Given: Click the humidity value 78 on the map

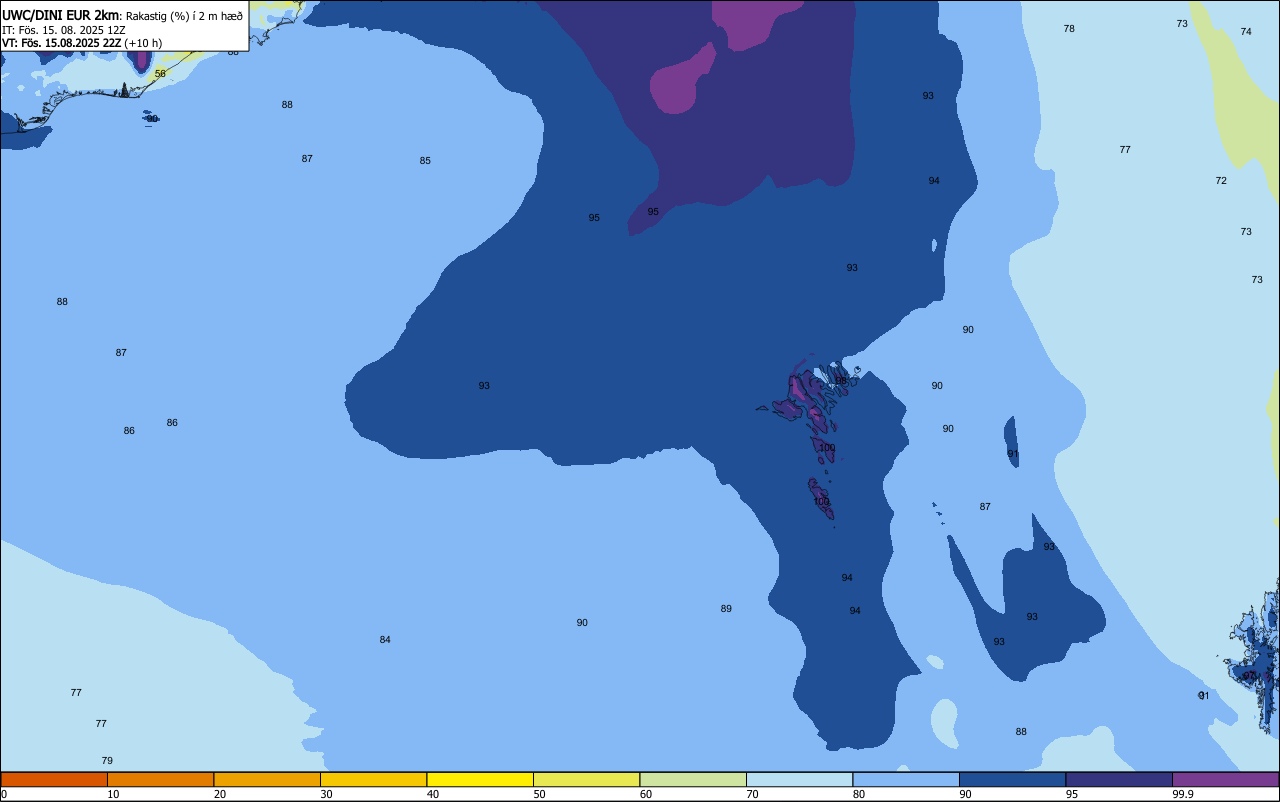Looking at the screenshot, I should 1069,29.
